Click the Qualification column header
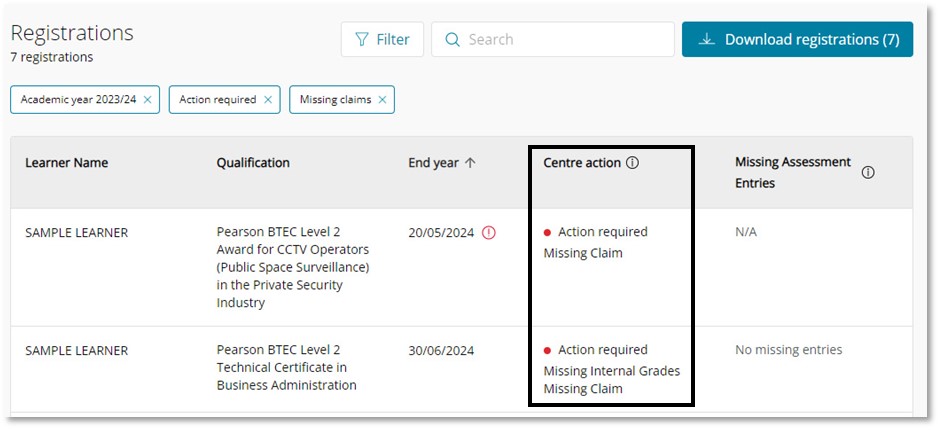The width and height of the screenshot is (940, 430). coord(253,163)
